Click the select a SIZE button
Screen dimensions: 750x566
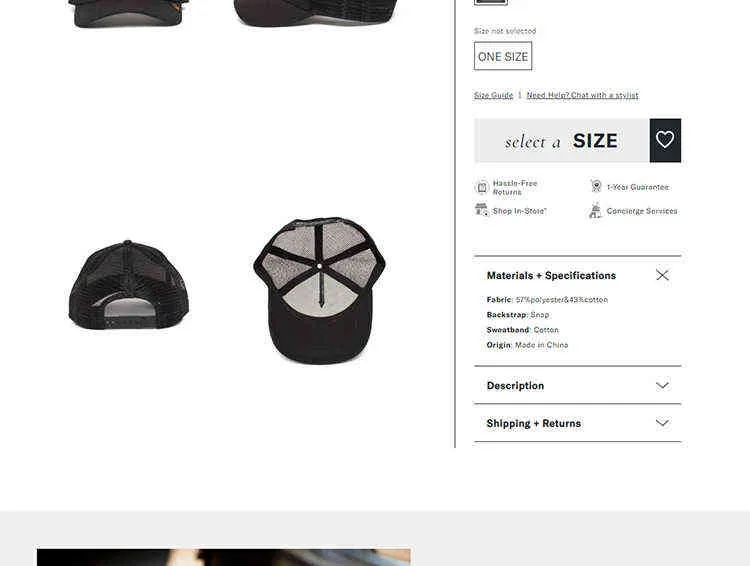point(562,141)
